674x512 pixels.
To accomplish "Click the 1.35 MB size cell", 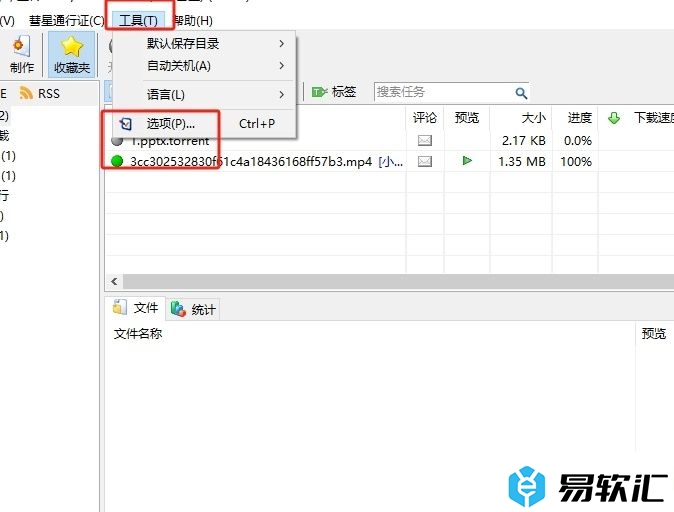I will [x=522, y=162].
